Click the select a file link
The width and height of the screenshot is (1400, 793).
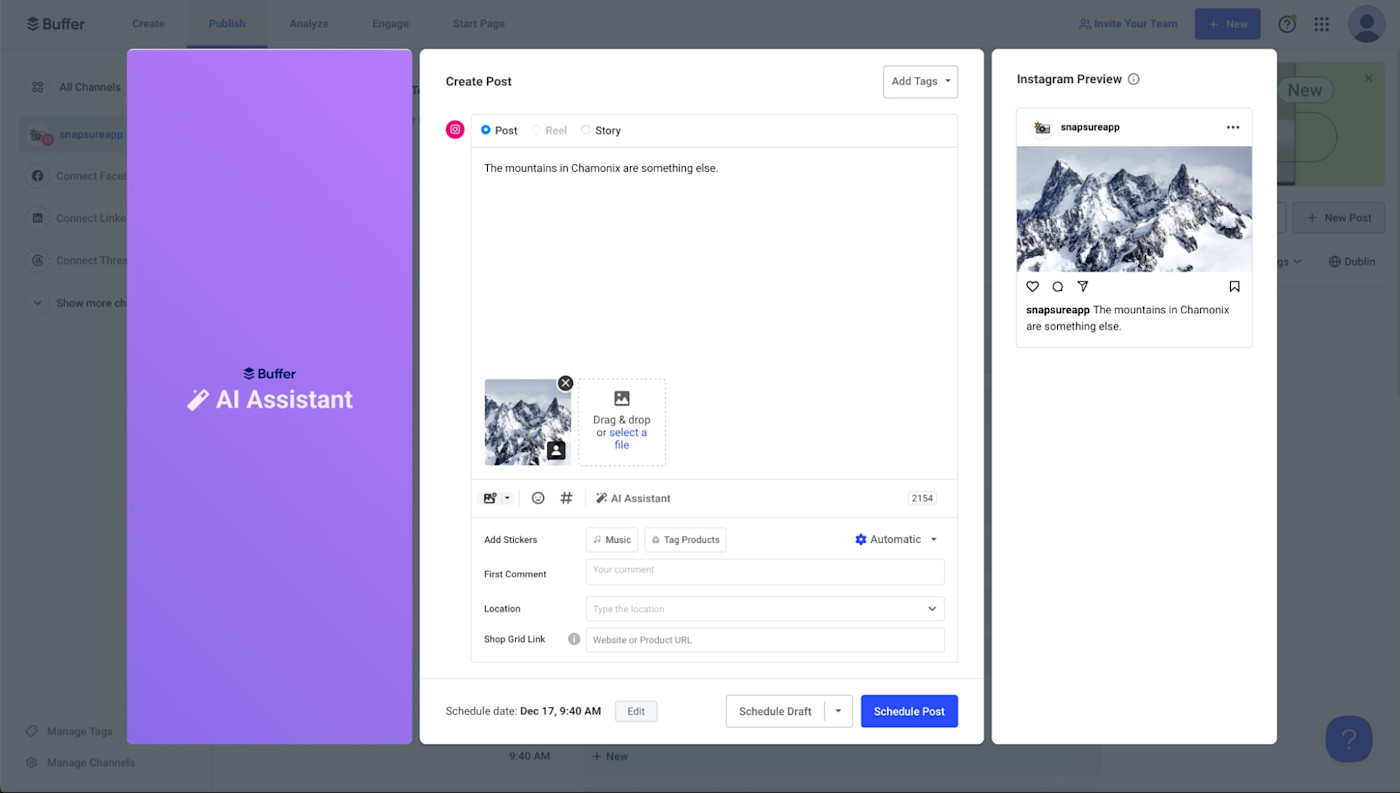coord(627,438)
